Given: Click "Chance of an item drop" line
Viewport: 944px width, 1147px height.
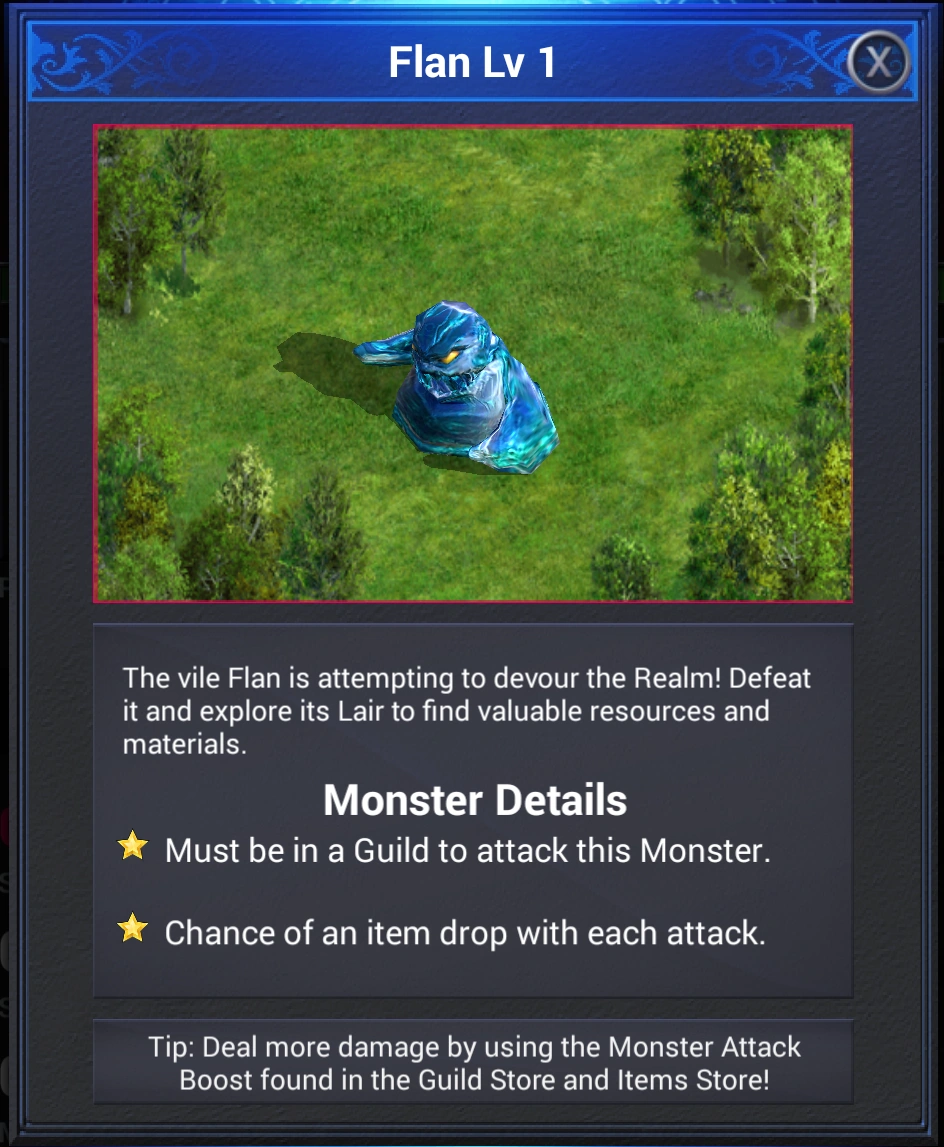Looking at the screenshot, I should [465, 933].
